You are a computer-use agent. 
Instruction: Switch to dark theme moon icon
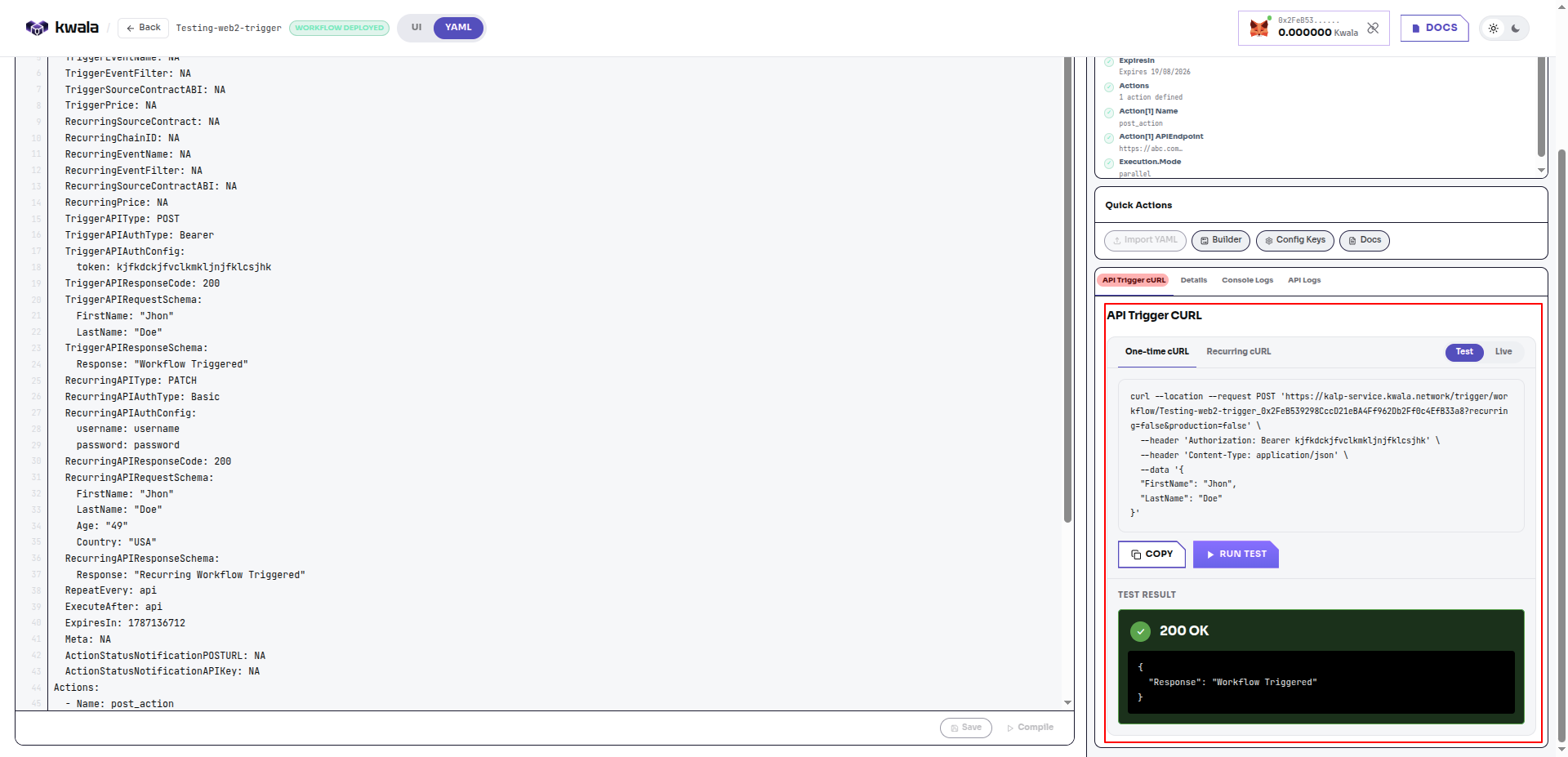(1516, 28)
